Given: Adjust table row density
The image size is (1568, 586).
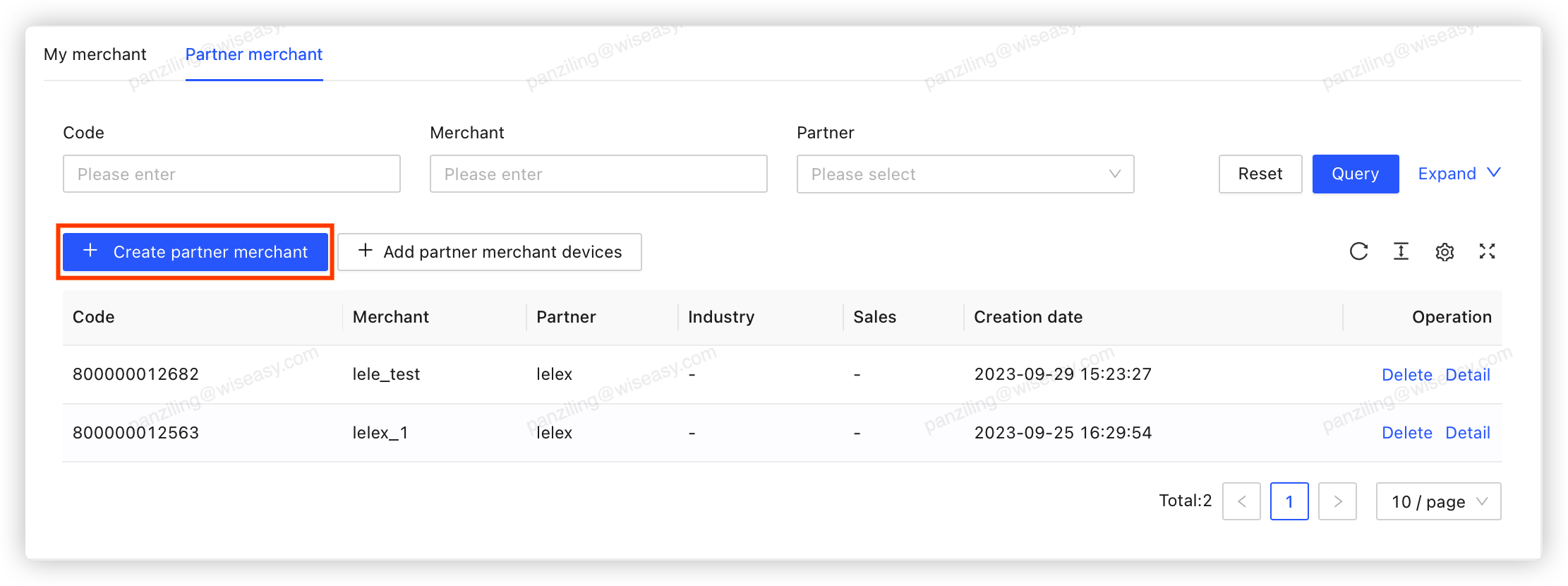Looking at the screenshot, I should click(1401, 251).
